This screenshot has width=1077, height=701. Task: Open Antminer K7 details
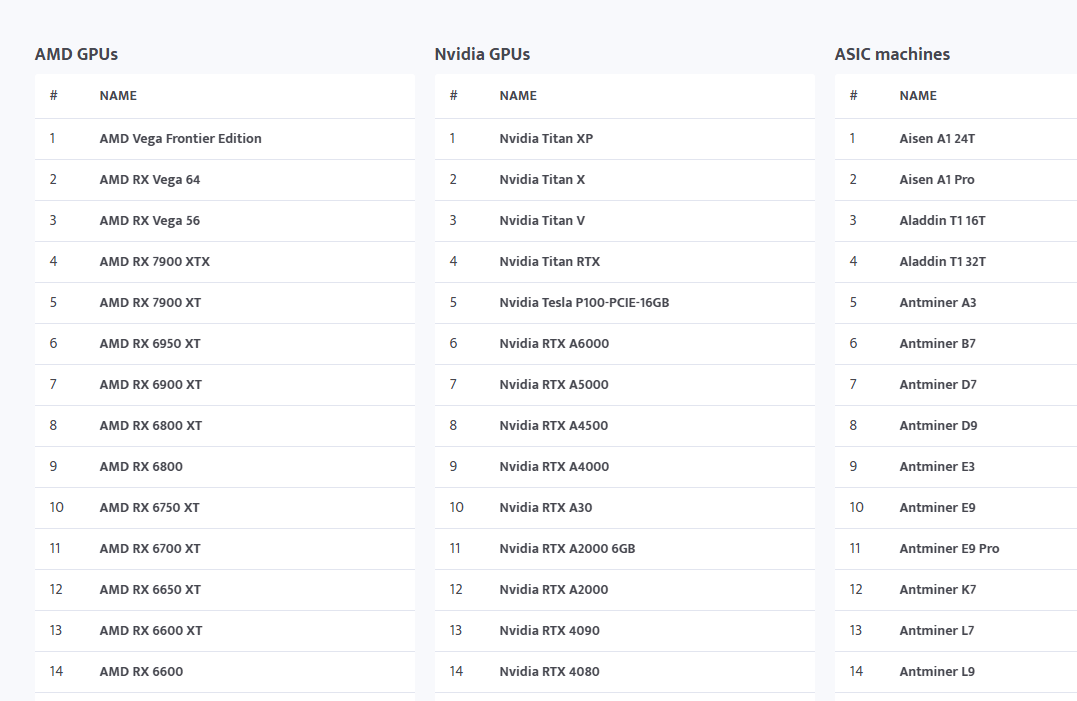(x=937, y=590)
